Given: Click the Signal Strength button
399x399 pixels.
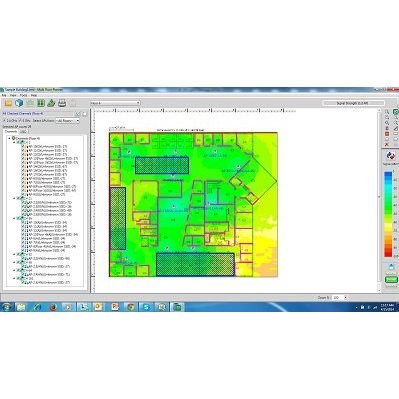Looking at the screenshot, I should 353,103.
